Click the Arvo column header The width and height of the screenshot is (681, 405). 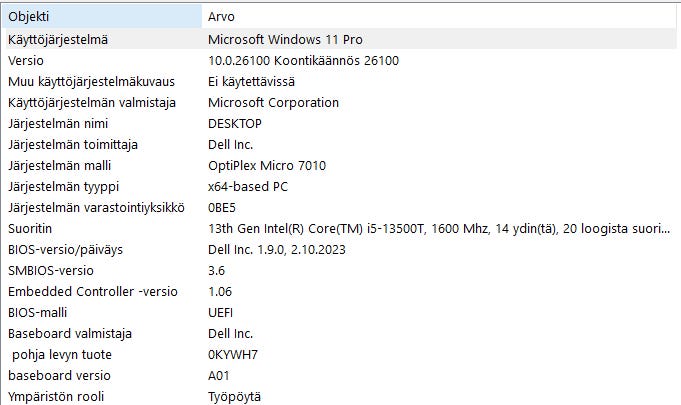(439, 16)
